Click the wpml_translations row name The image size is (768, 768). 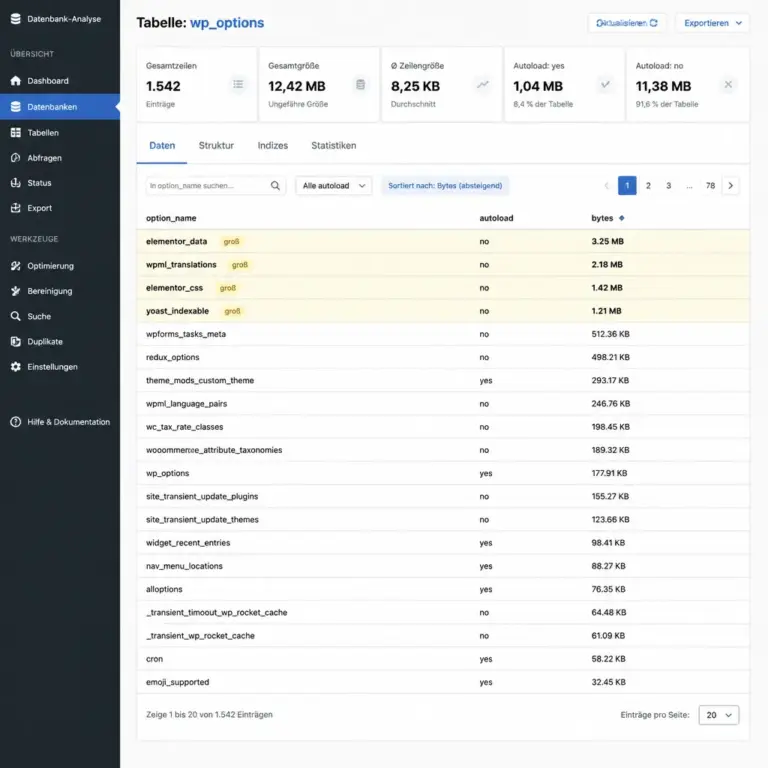[181, 264]
